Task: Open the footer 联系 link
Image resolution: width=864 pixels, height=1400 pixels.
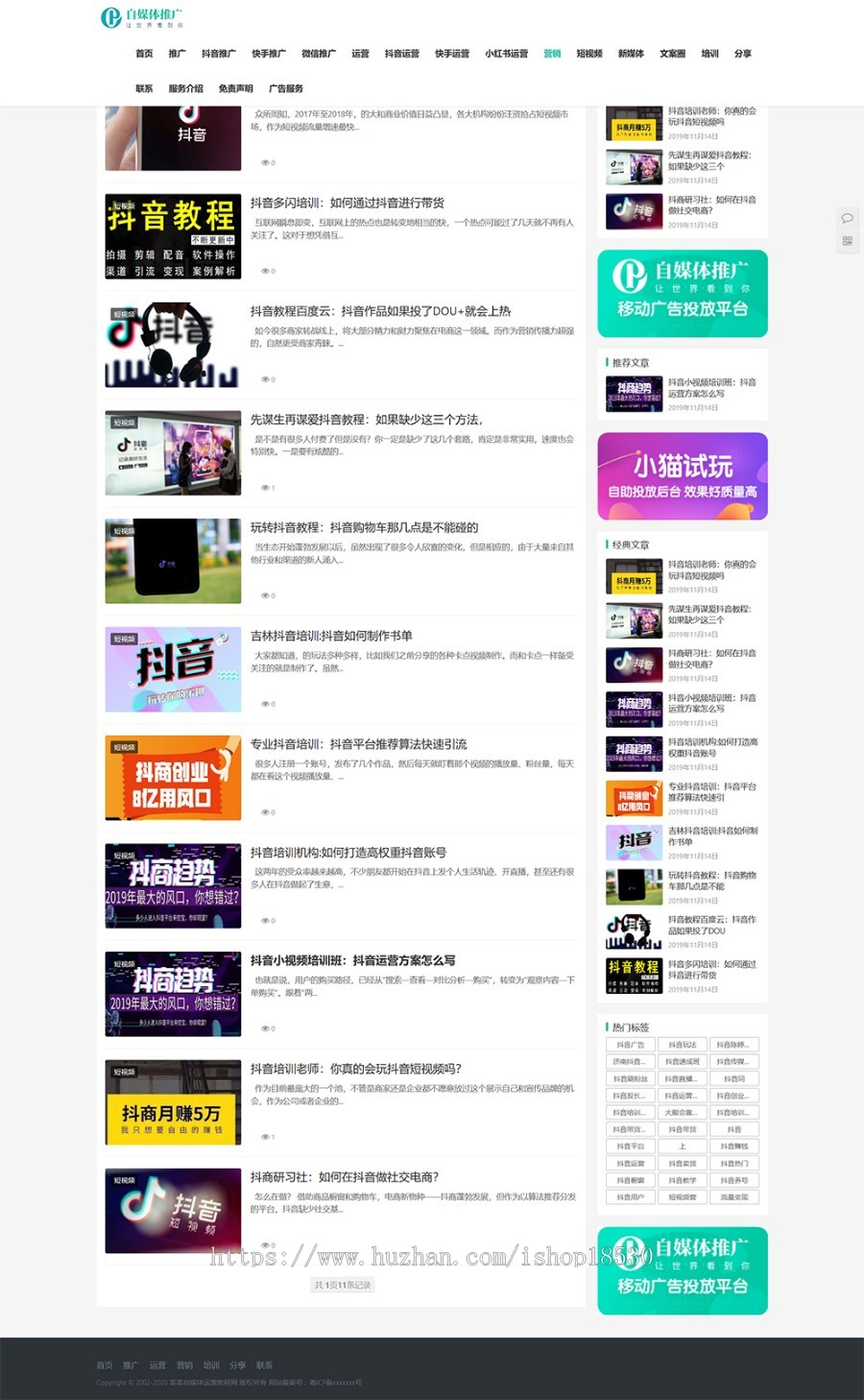Action: pos(265,1365)
